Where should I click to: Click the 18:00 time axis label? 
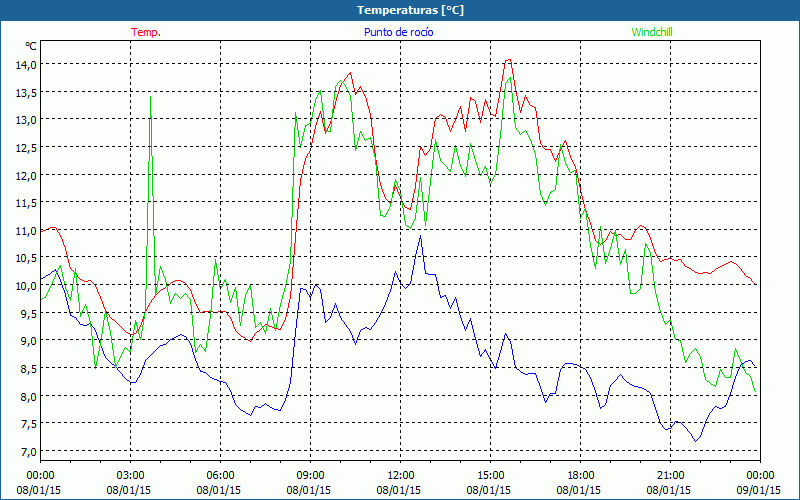click(580, 475)
